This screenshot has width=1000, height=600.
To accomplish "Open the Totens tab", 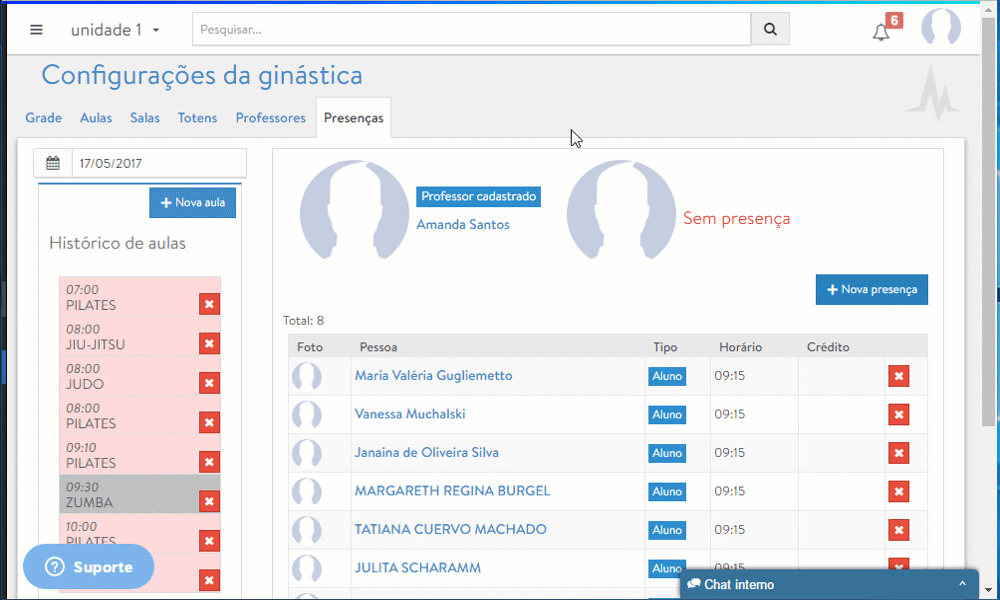I will (197, 118).
